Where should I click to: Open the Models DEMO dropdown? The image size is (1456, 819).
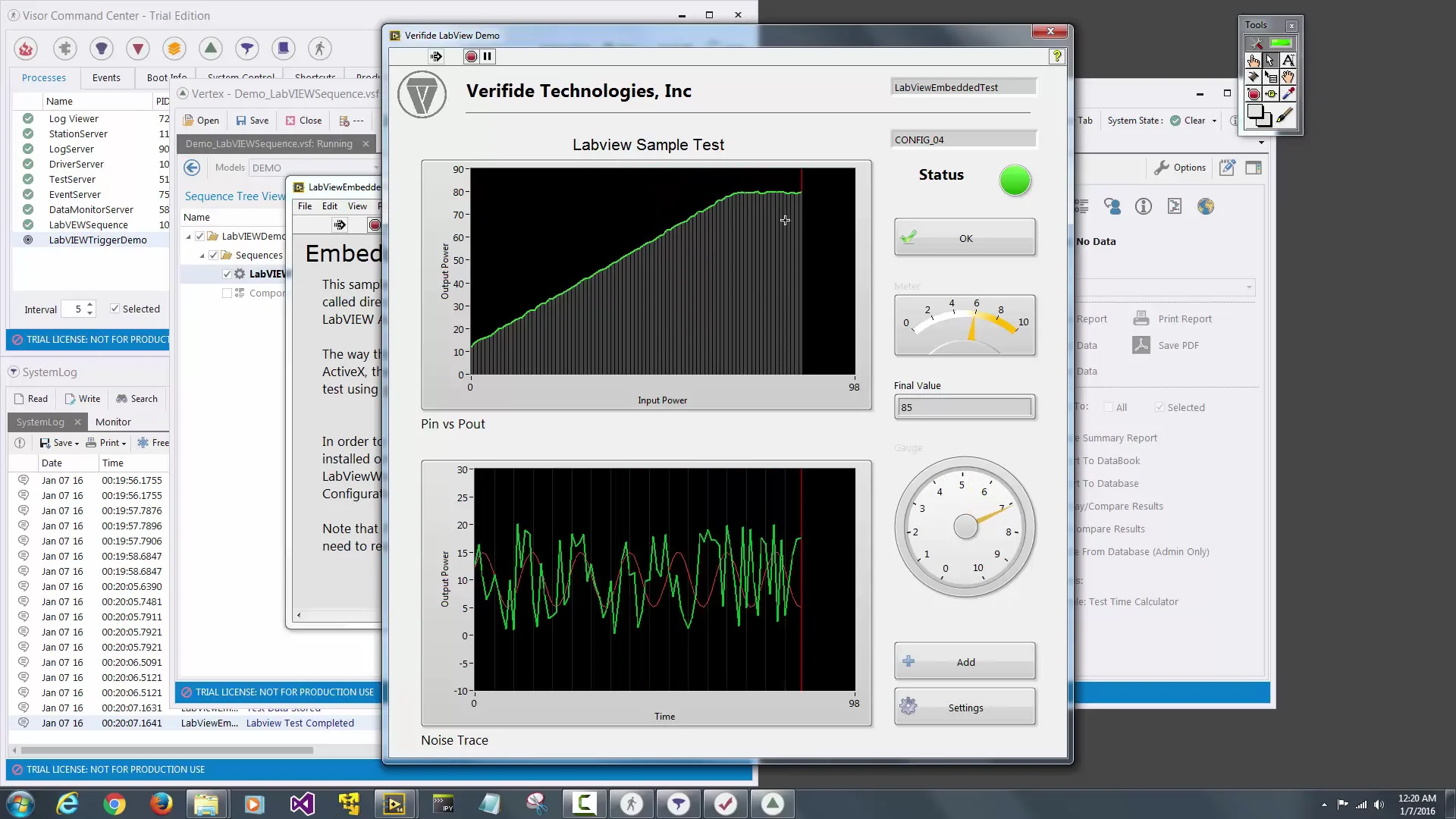(377, 168)
